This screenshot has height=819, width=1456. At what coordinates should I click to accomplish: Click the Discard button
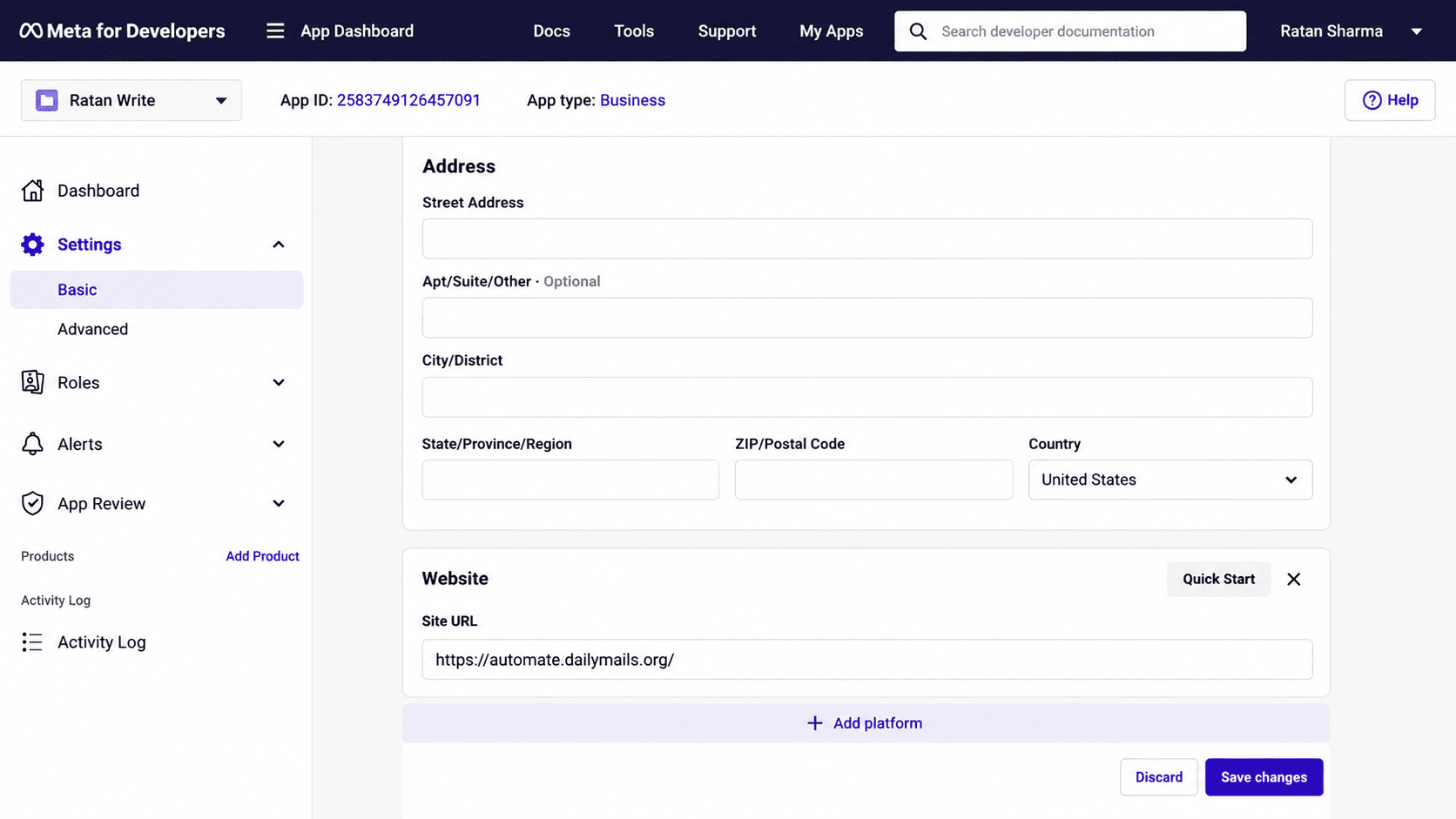pos(1158,777)
